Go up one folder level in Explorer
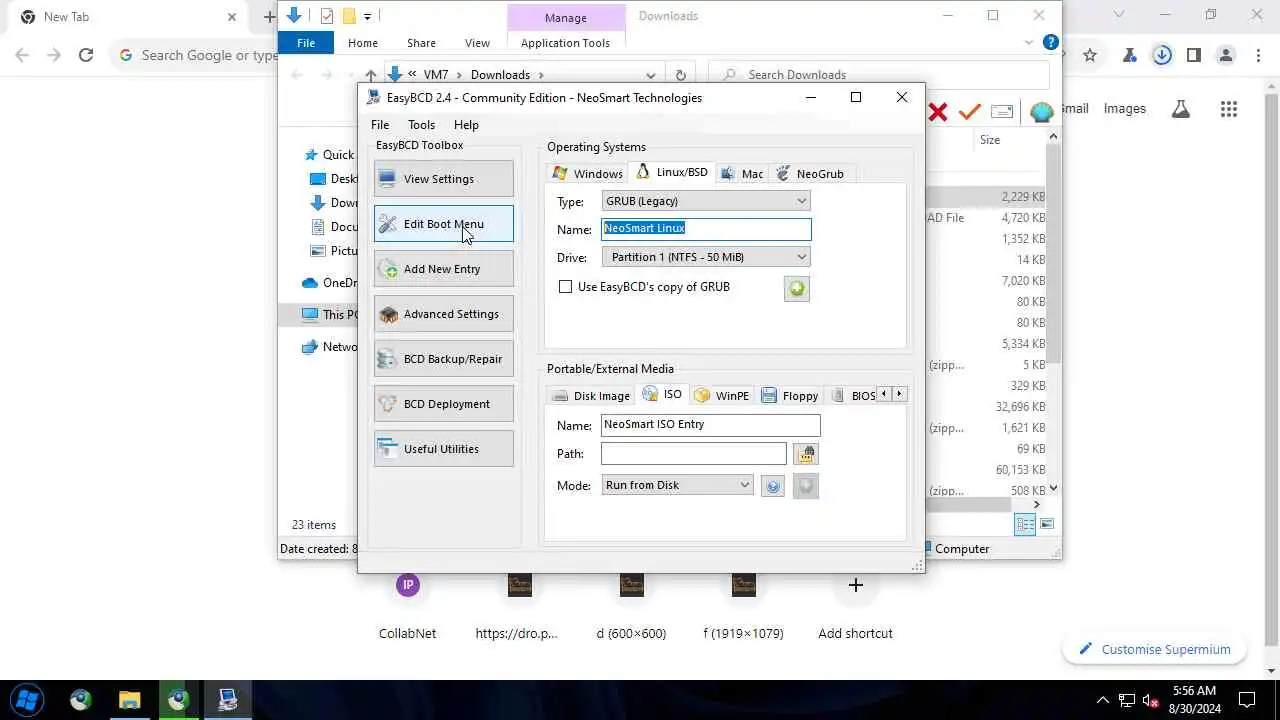This screenshot has width=1280, height=720. click(x=371, y=75)
